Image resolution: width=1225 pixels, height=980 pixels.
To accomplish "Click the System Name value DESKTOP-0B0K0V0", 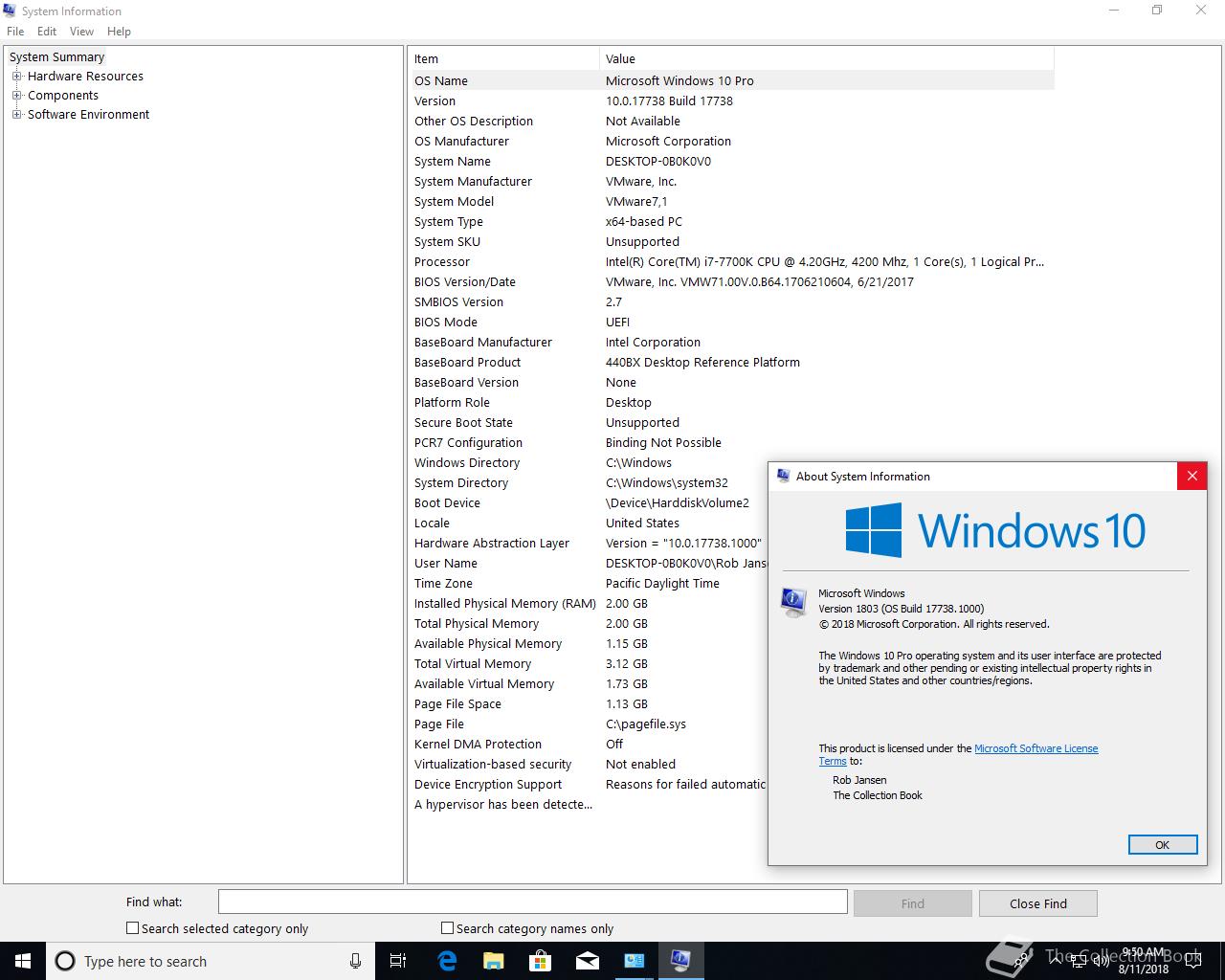I will (x=658, y=161).
